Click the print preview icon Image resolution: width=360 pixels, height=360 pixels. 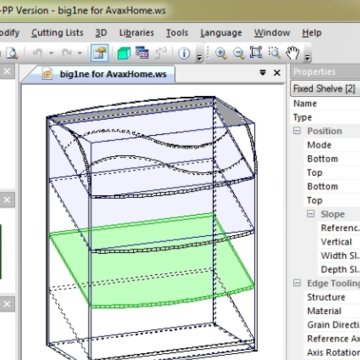[x=12, y=53]
